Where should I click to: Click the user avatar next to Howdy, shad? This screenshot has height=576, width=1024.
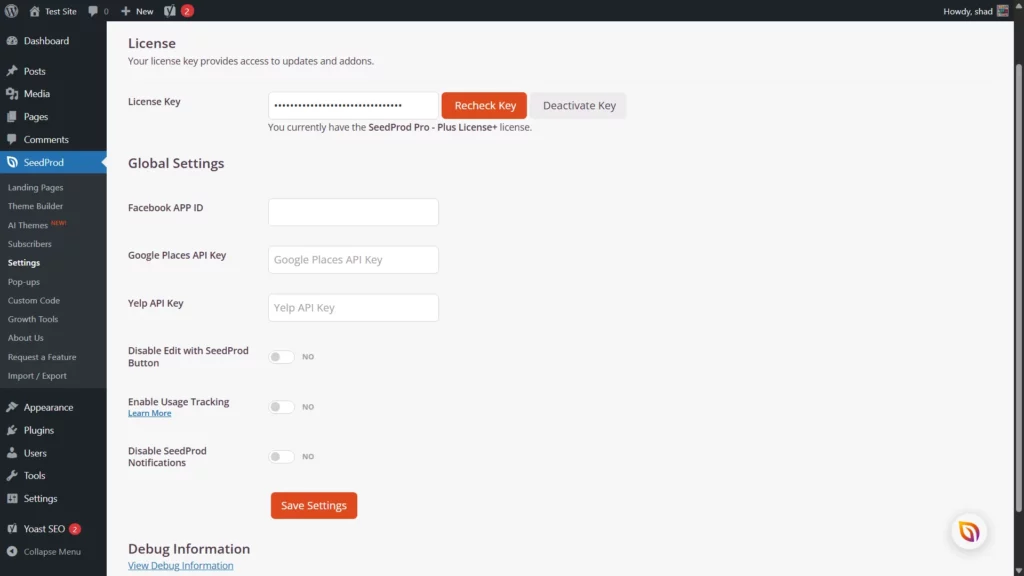tap(1002, 11)
